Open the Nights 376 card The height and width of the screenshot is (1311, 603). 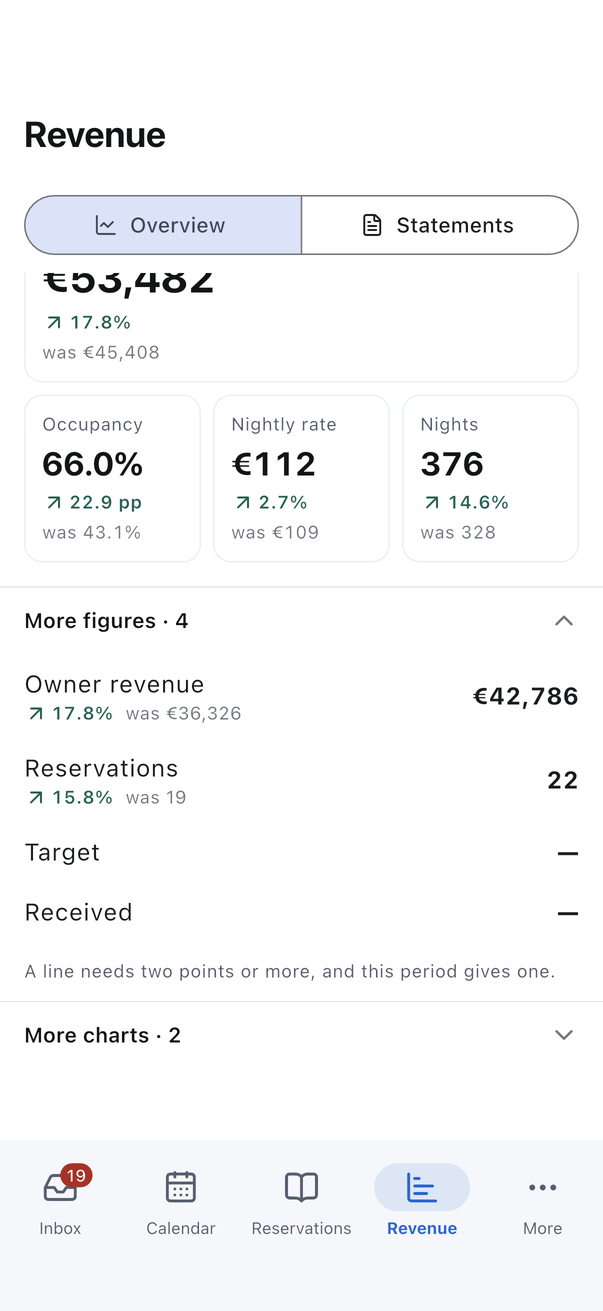point(490,478)
